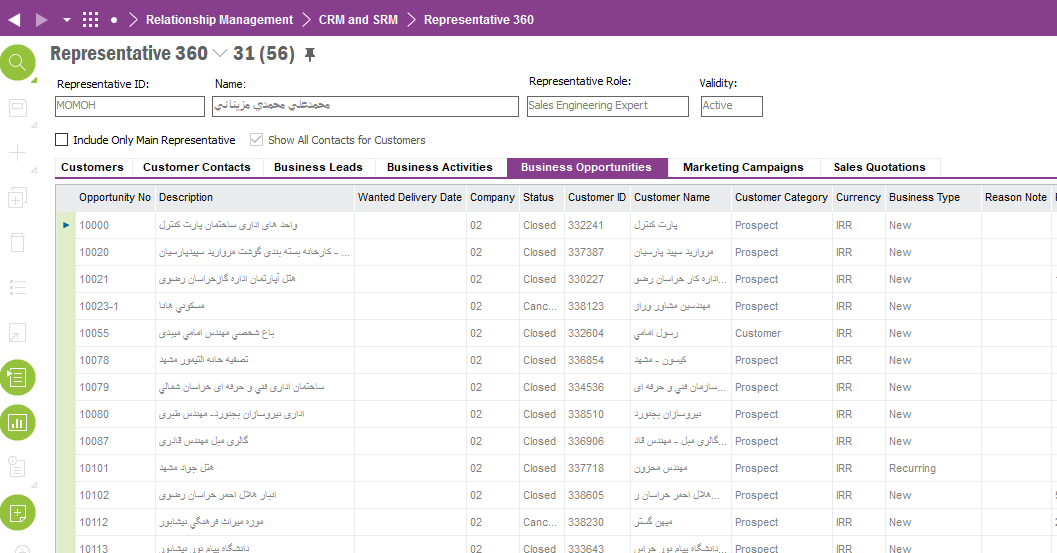Go to Relationship Management breadcrumb

[x=219, y=20]
